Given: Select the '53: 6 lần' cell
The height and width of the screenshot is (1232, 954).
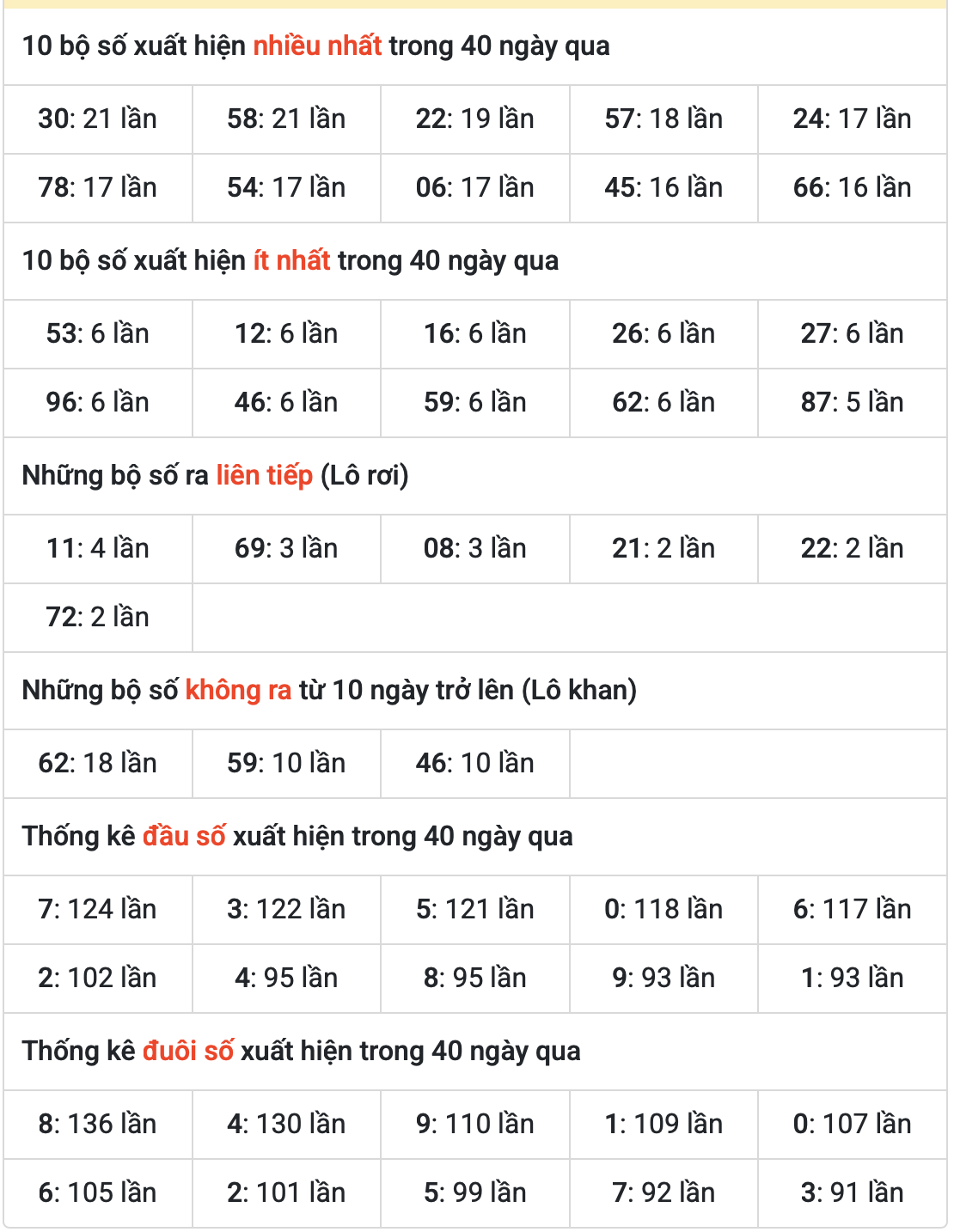Looking at the screenshot, I should pos(98,334).
